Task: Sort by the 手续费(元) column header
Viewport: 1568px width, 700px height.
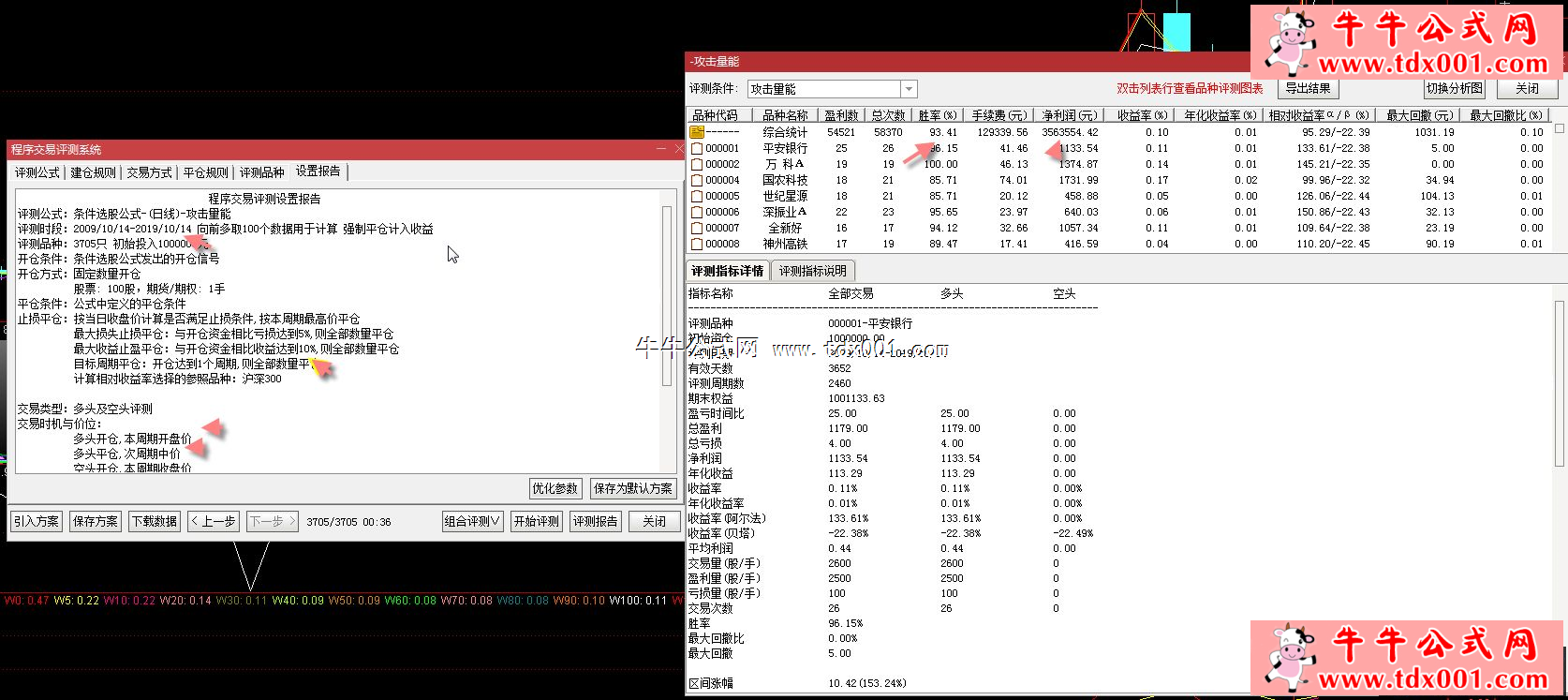Action: [x=998, y=115]
